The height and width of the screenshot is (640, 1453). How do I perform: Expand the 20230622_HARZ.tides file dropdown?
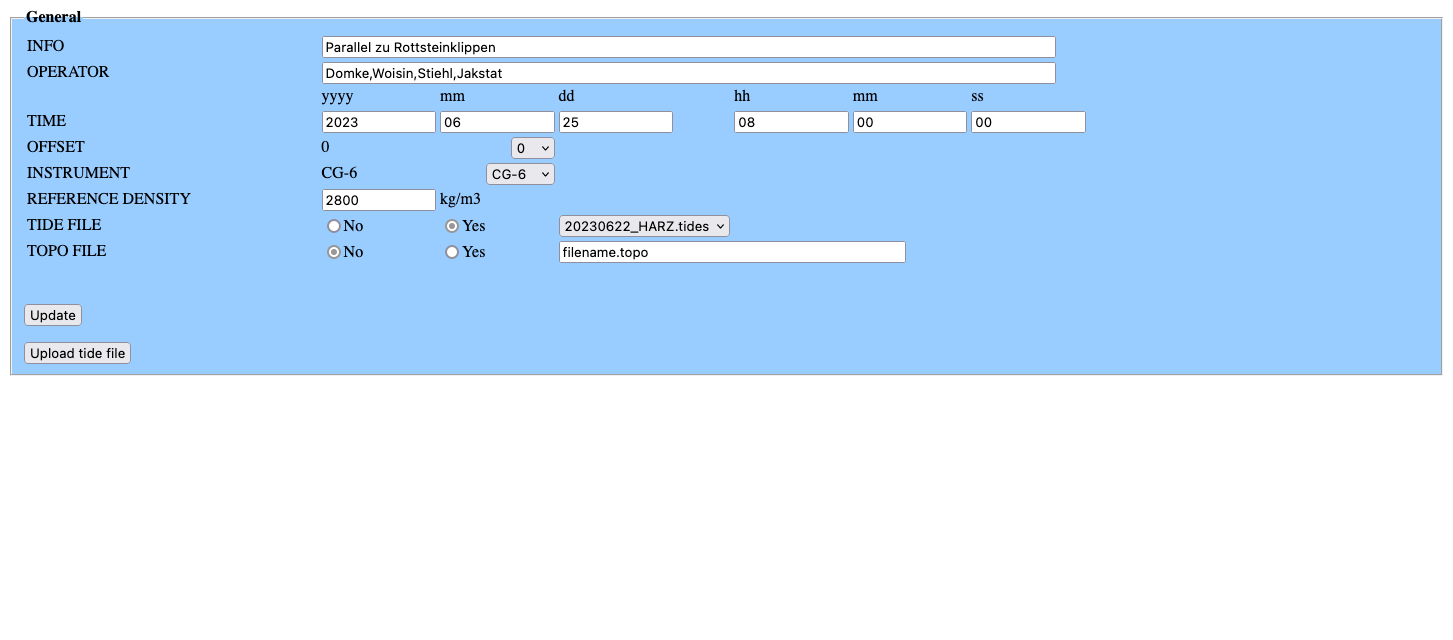(644, 226)
